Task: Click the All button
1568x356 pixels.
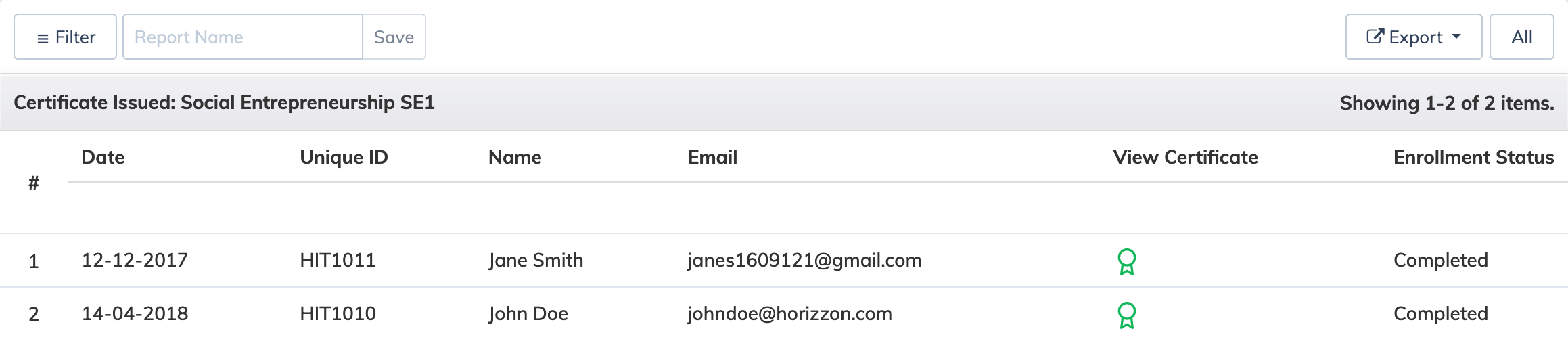Action: (x=1521, y=37)
